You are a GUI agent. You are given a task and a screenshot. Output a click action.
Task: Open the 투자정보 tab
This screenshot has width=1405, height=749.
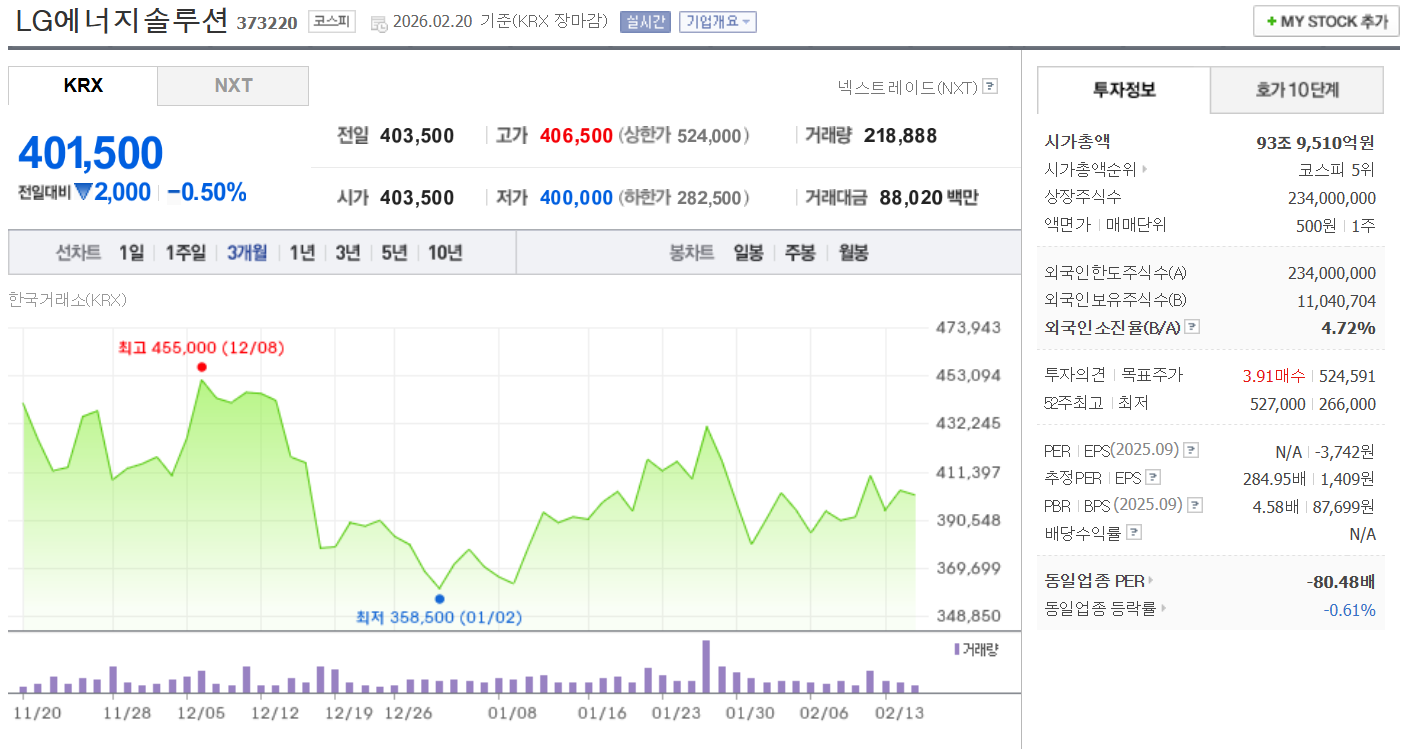(x=1124, y=90)
